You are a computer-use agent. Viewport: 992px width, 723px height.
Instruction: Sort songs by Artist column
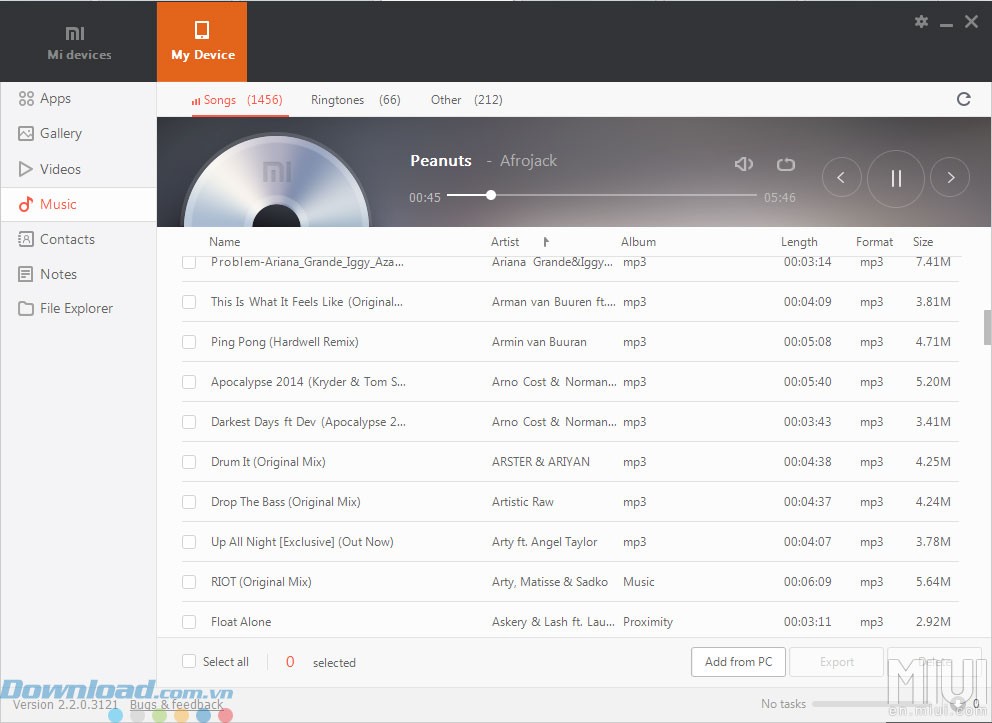click(505, 242)
